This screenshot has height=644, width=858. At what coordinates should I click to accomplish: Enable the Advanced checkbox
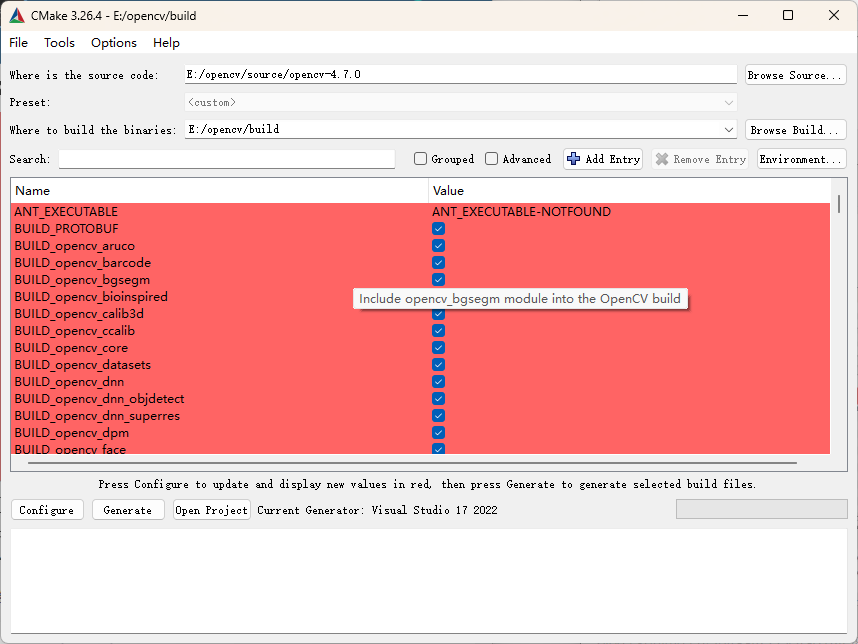pos(492,158)
